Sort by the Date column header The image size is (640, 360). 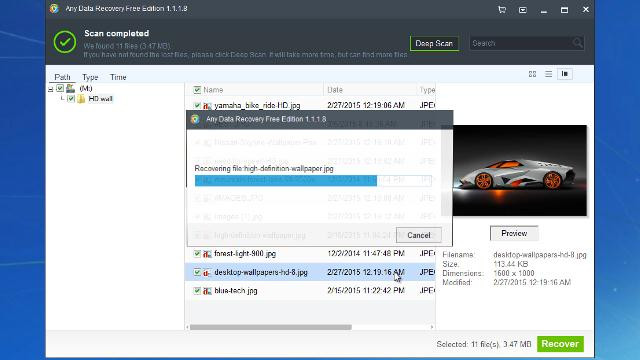(x=335, y=90)
